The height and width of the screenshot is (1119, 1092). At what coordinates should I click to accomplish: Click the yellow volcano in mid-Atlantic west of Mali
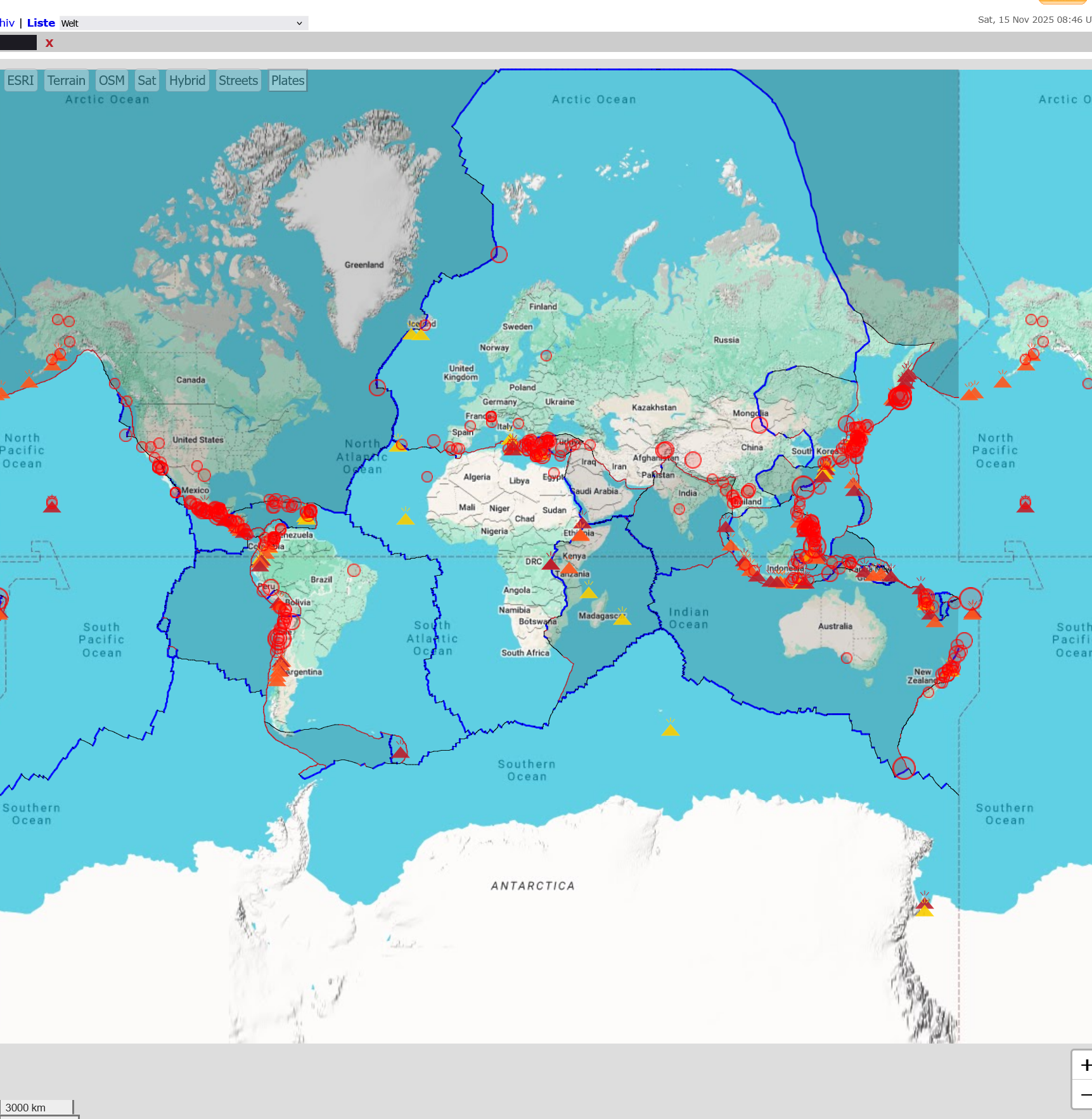[405, 519]
